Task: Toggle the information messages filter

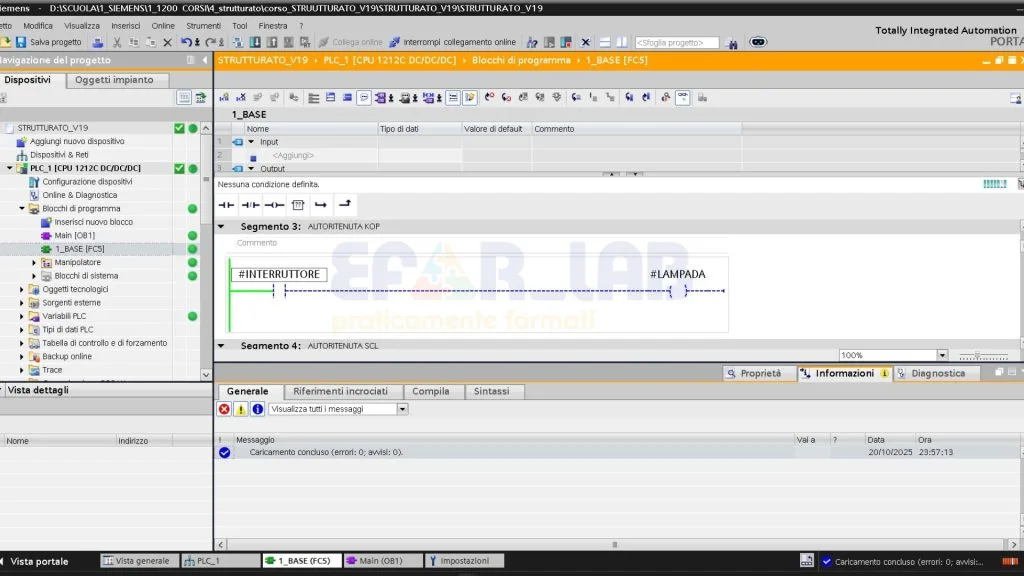Action: pos(257,409)
